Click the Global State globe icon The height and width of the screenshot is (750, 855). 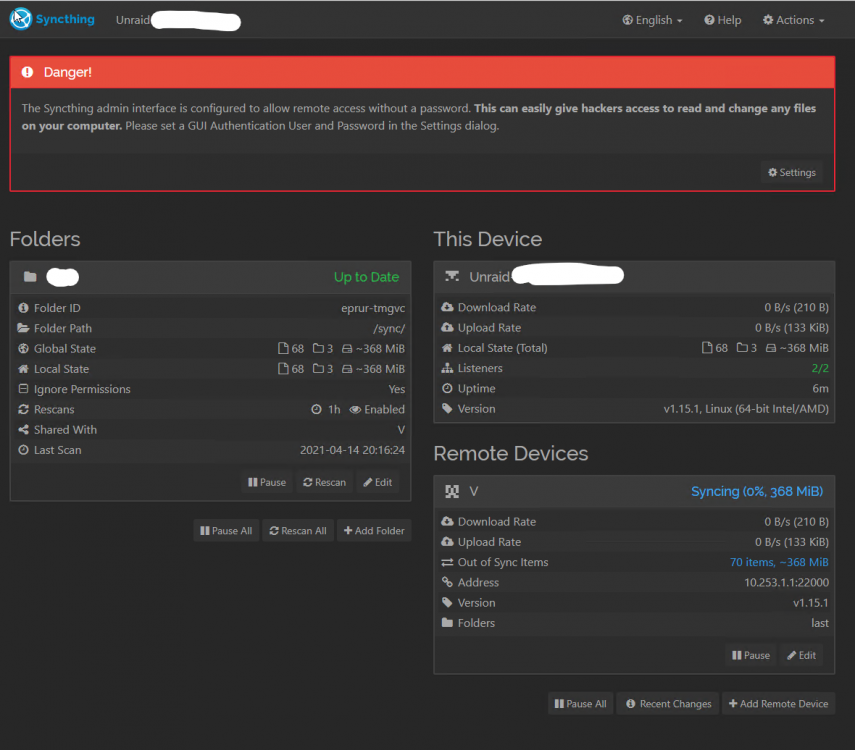(x=23, y=349)
